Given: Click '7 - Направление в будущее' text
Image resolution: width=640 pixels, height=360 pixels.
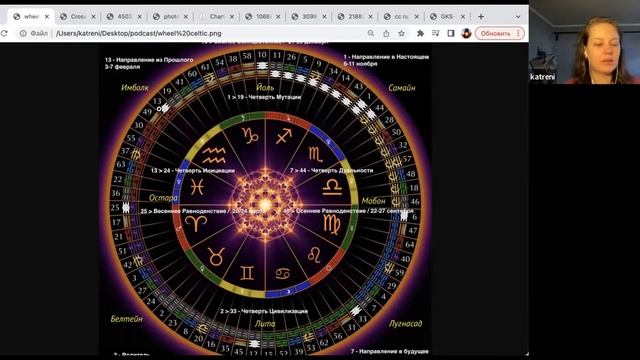Looking at the screenshot, I should tap(390, 351).
